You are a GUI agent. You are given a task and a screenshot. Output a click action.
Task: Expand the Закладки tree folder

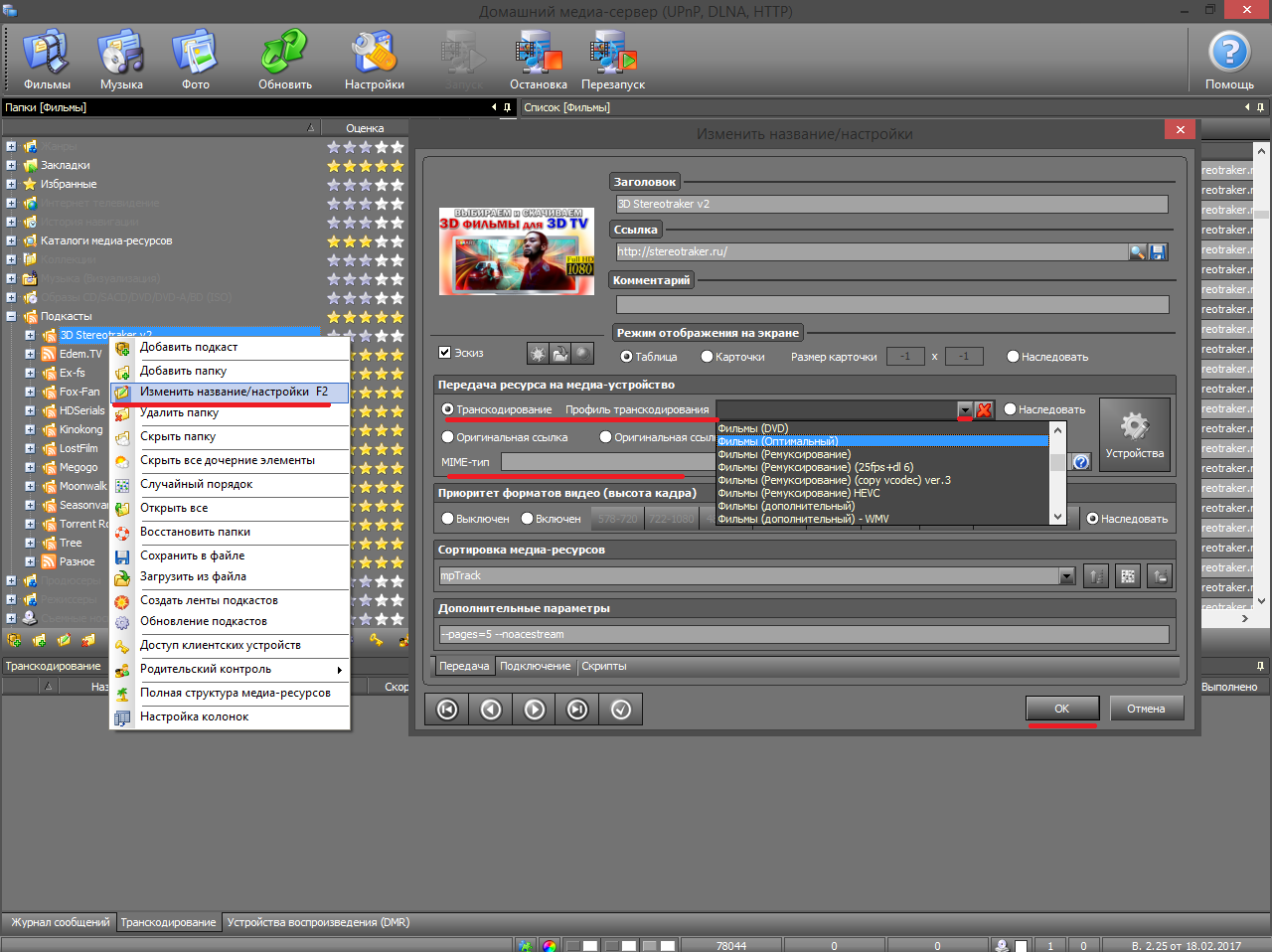11,165
